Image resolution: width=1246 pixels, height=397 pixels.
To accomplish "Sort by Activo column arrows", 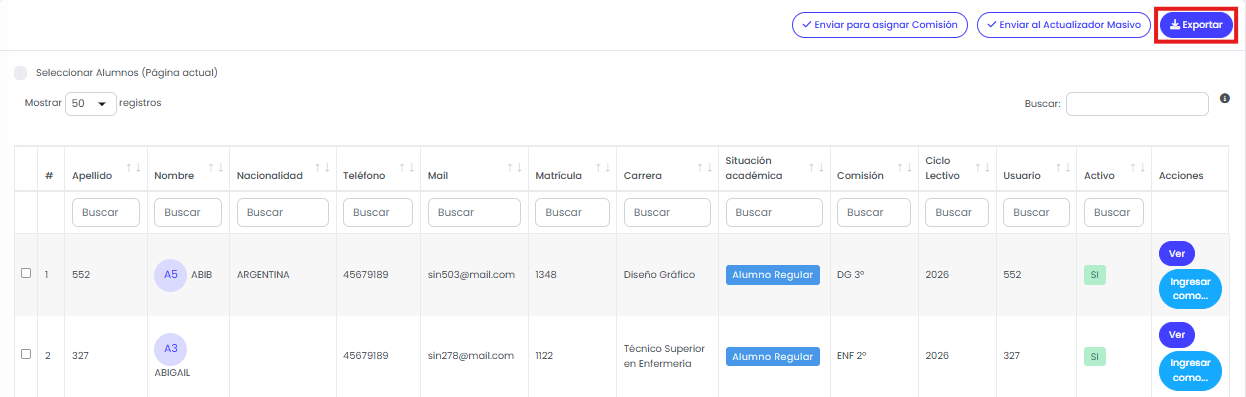I will pos(1137,168).
